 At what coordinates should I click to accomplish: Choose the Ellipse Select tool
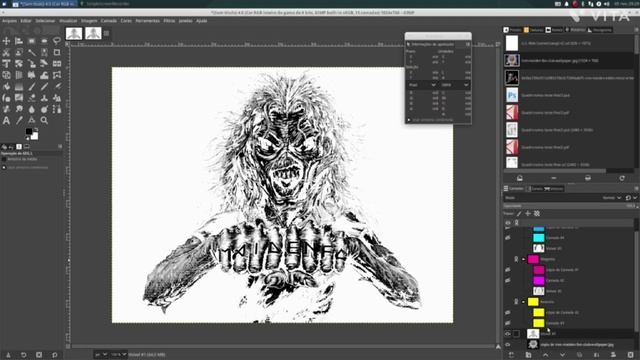coord(44,41)
